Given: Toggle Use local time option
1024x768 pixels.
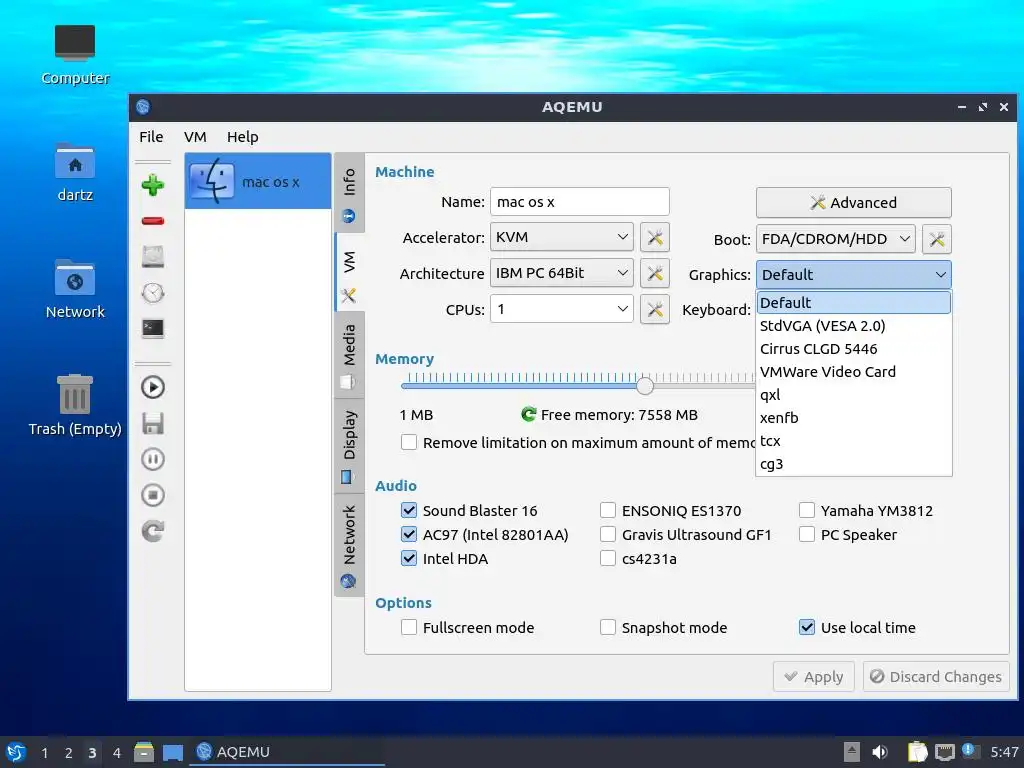Looking at the screenshot, I should click(807, 627).
